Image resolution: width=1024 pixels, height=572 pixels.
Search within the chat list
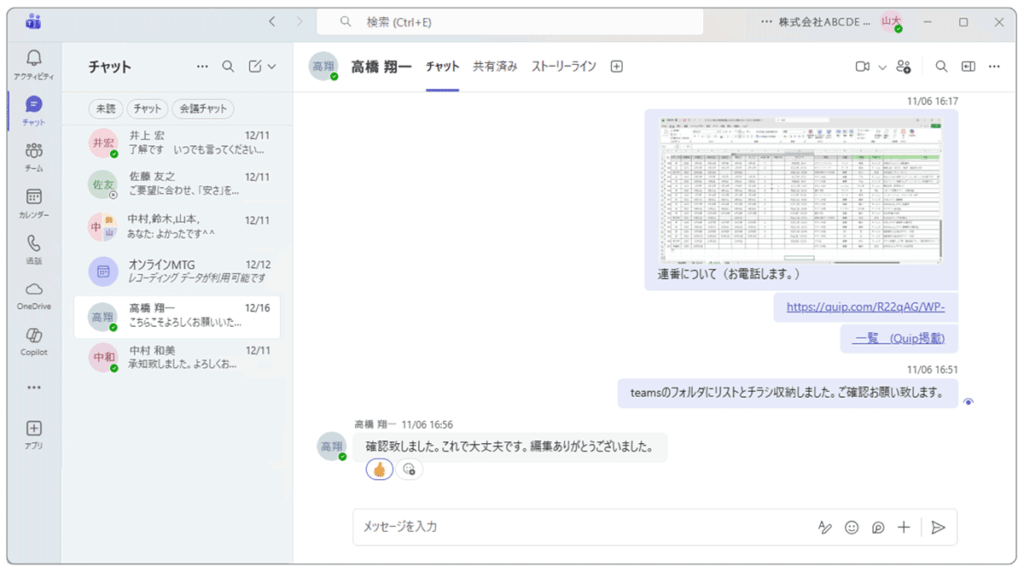pyautogui.click(x=228, y=66)
